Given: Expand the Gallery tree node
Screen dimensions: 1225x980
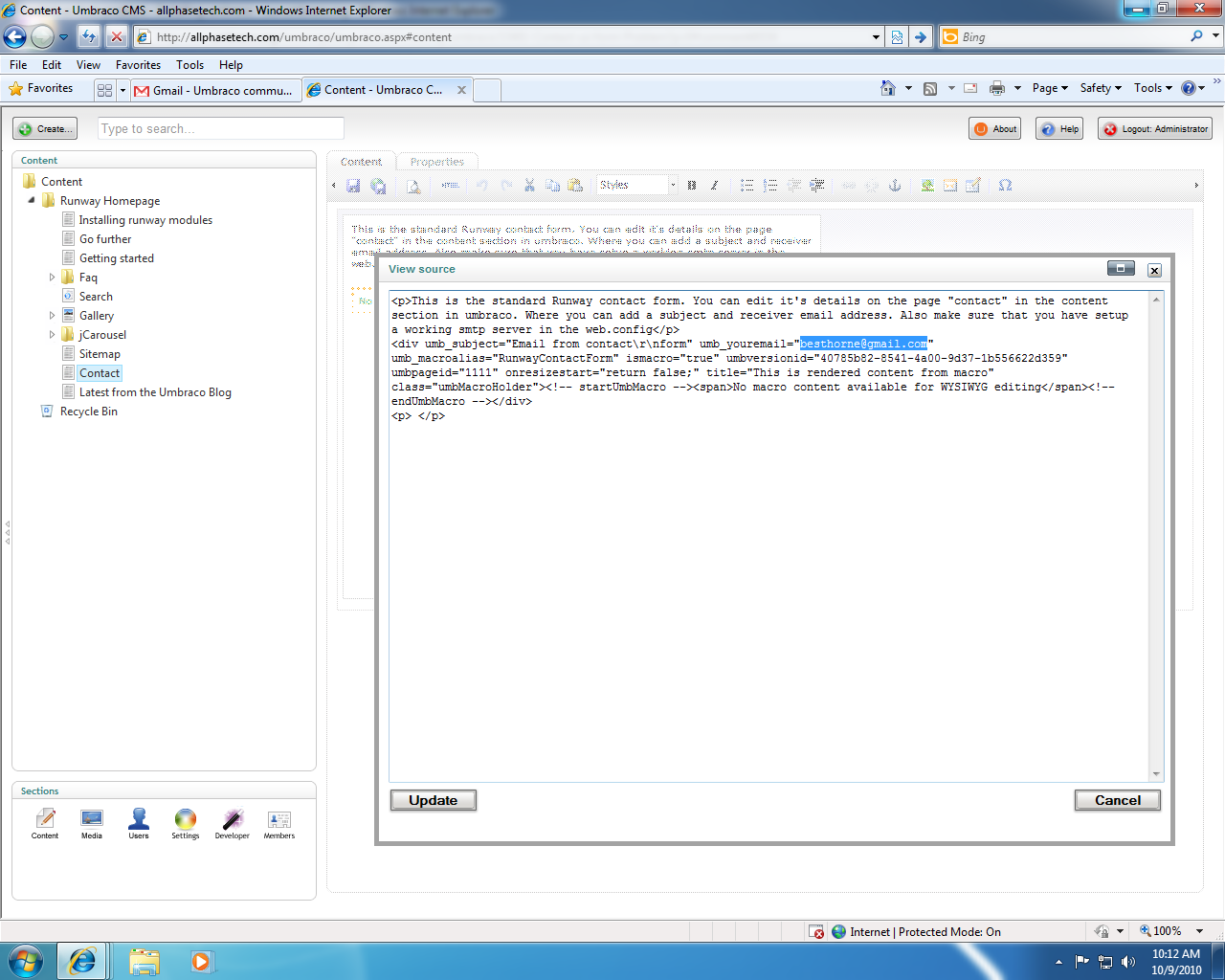Looking at the screenshot, I should [x=53, y=316].
